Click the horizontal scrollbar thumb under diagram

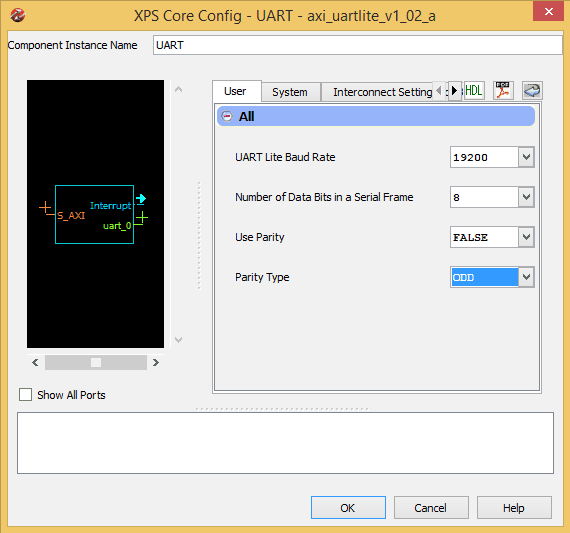(x=96, y=362)
